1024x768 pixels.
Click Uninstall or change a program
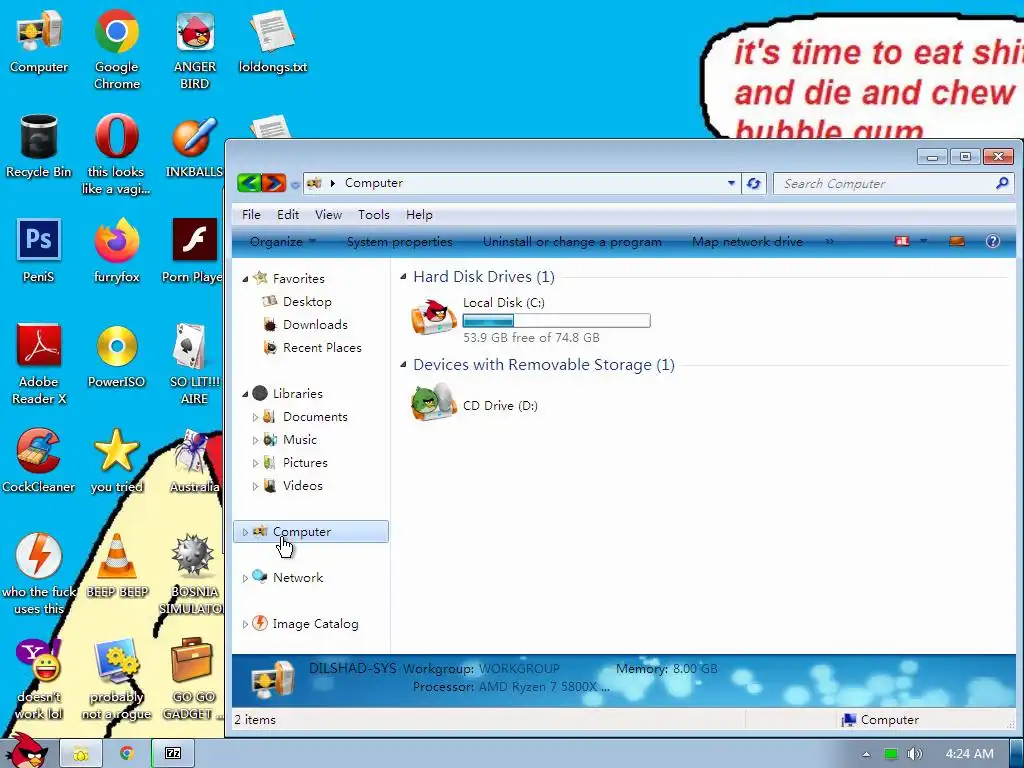[x=572, y=242]
